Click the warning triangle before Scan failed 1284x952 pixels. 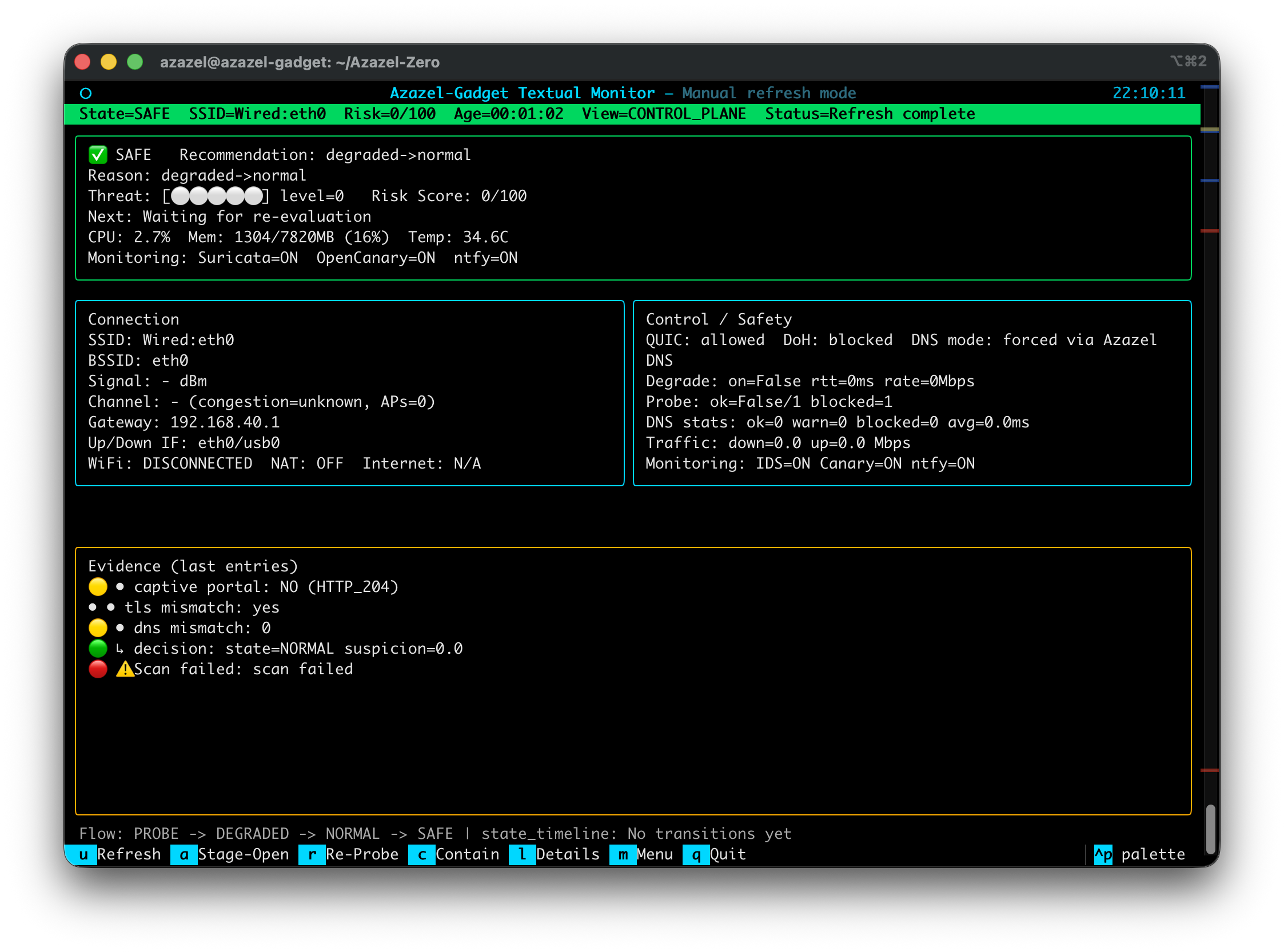125,669
